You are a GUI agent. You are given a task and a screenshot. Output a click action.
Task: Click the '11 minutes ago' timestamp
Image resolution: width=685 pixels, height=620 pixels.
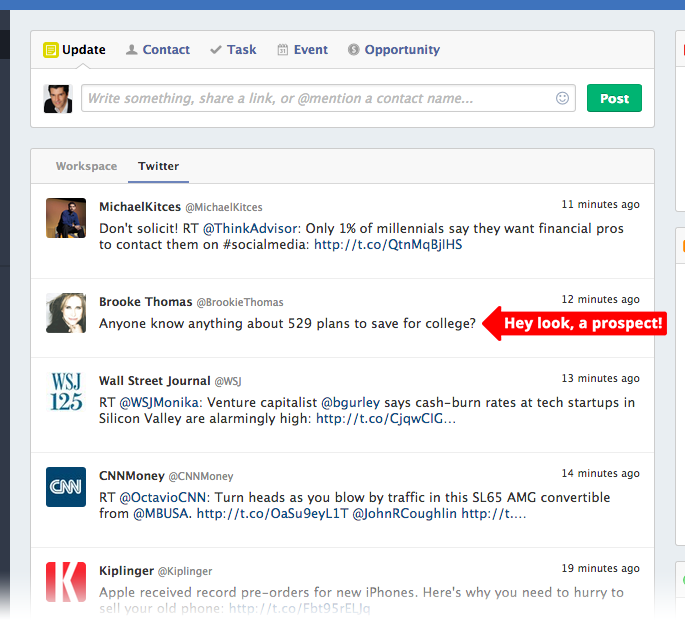(601, 204)
